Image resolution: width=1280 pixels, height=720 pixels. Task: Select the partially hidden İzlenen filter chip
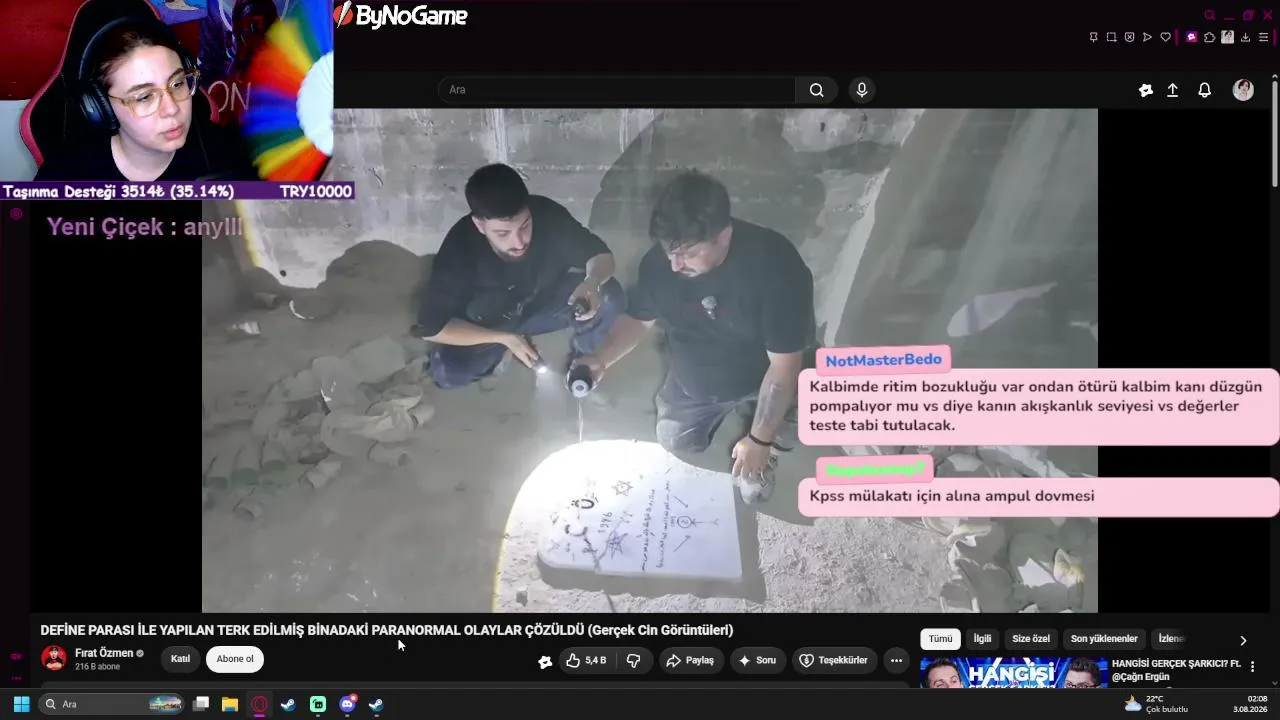click(x=1169, y=639)
